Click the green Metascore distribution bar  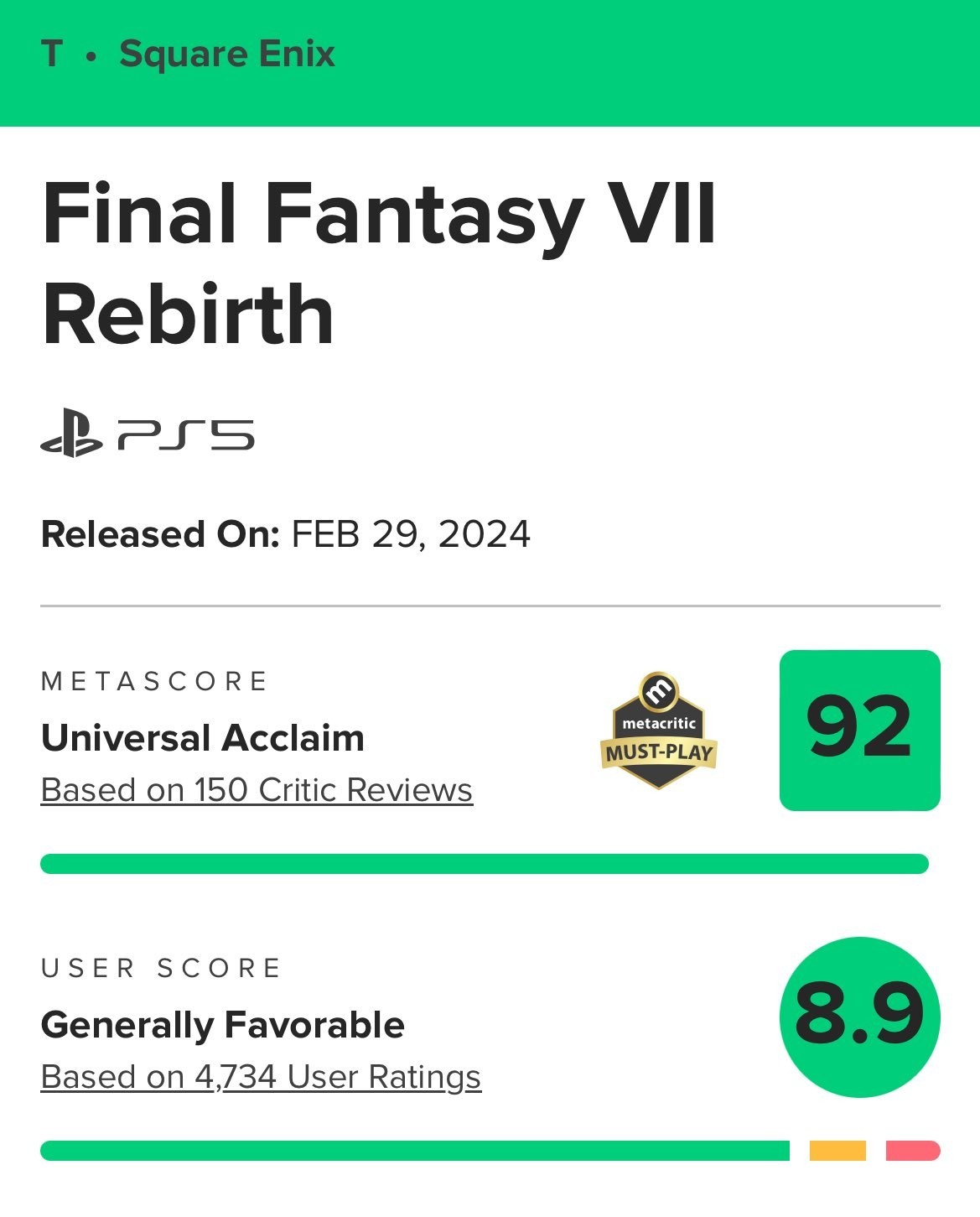(x=485, y=864)
